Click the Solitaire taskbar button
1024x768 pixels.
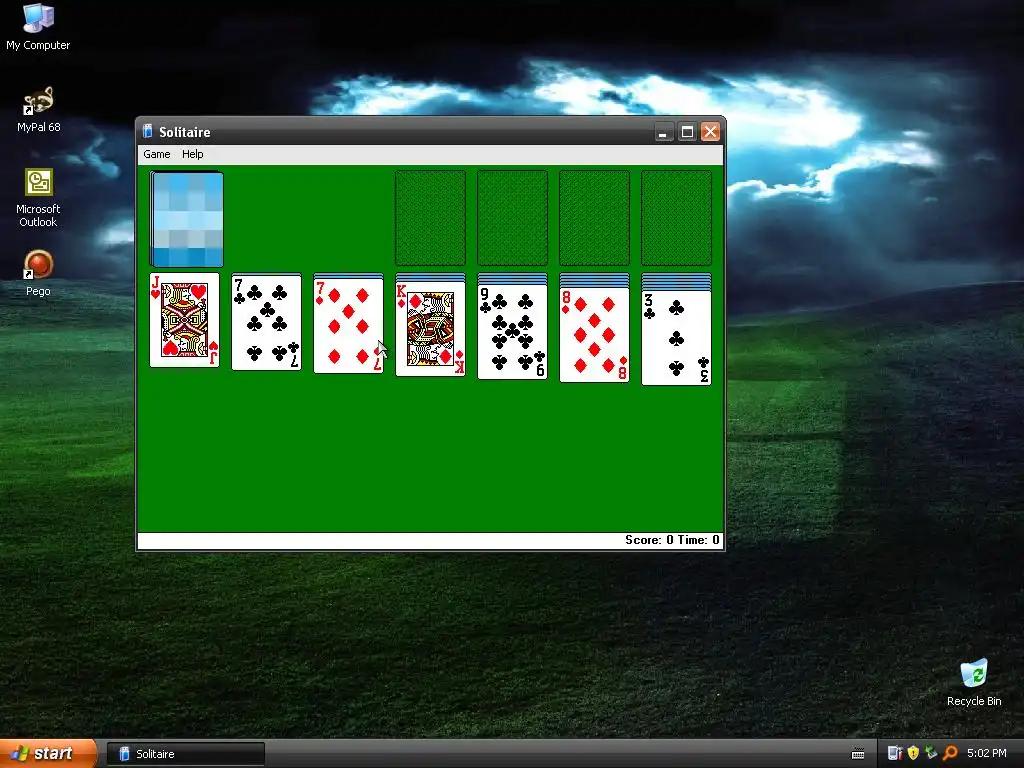point(186,754)
